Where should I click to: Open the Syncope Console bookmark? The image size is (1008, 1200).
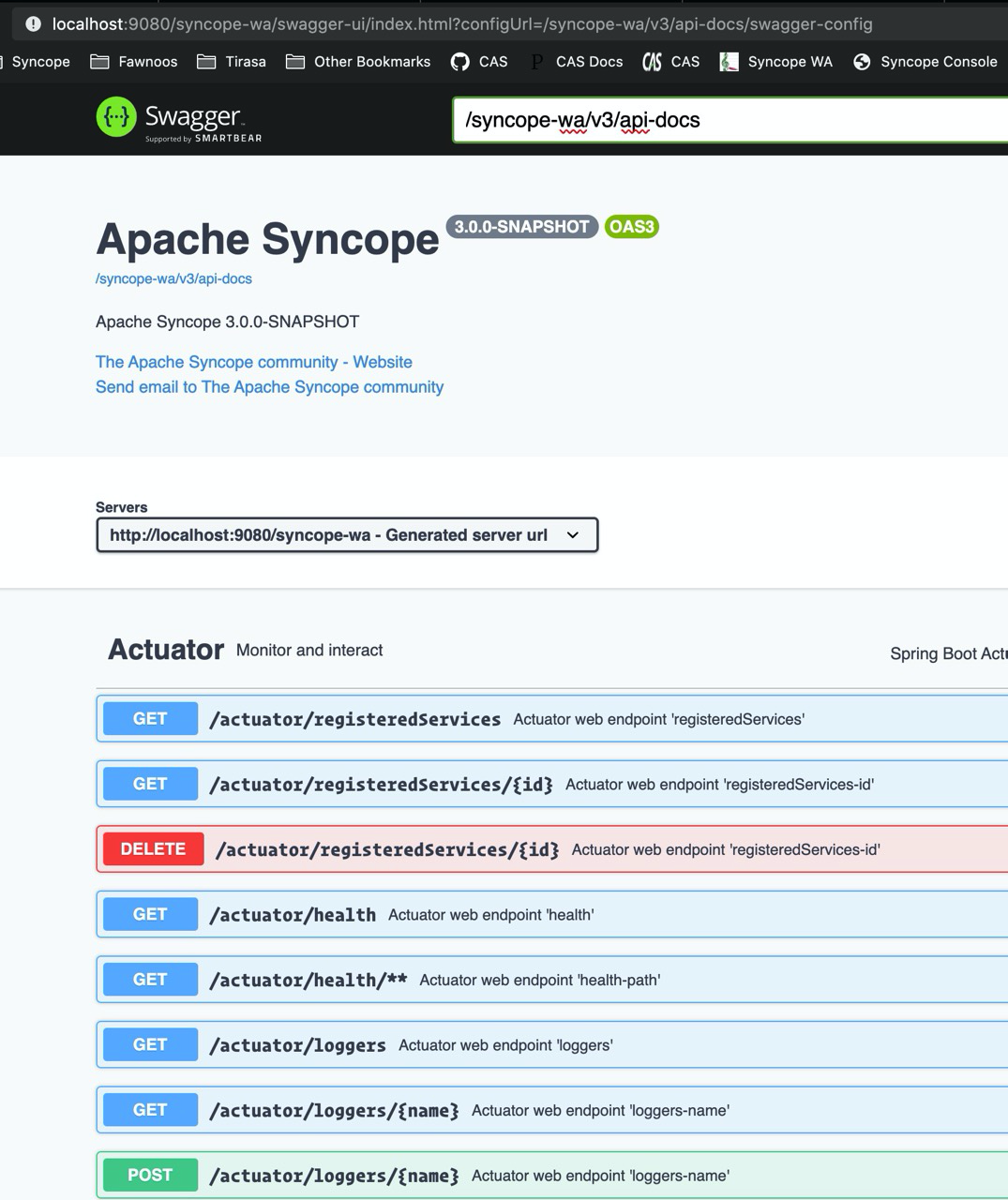click(x=925, y=62)
